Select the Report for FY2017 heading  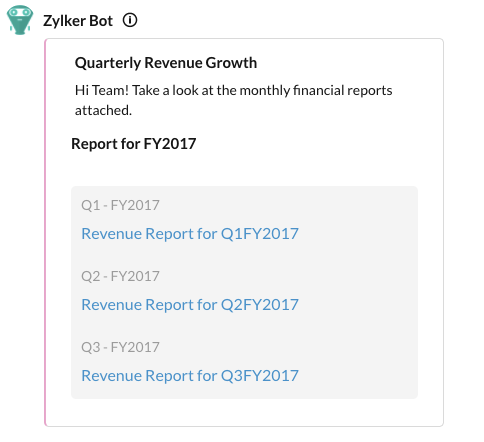[134, 144]
